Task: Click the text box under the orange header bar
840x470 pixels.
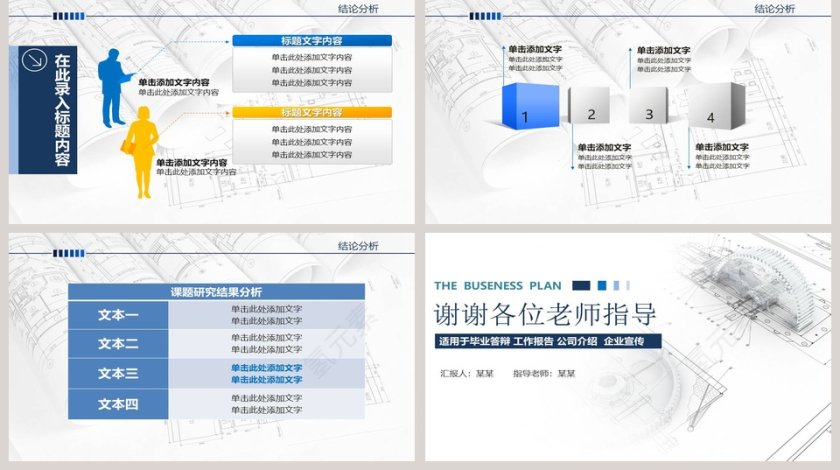Action: pos(312,141)
